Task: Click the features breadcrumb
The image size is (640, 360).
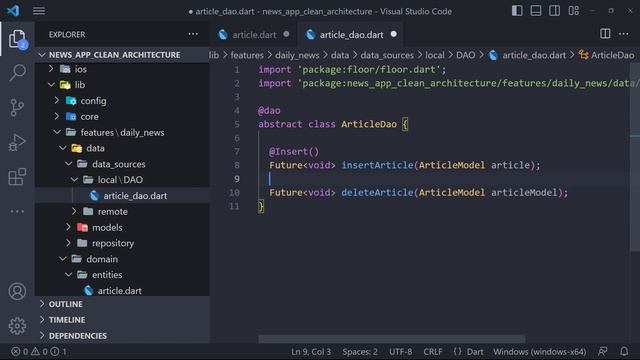Action: (247, 55)
